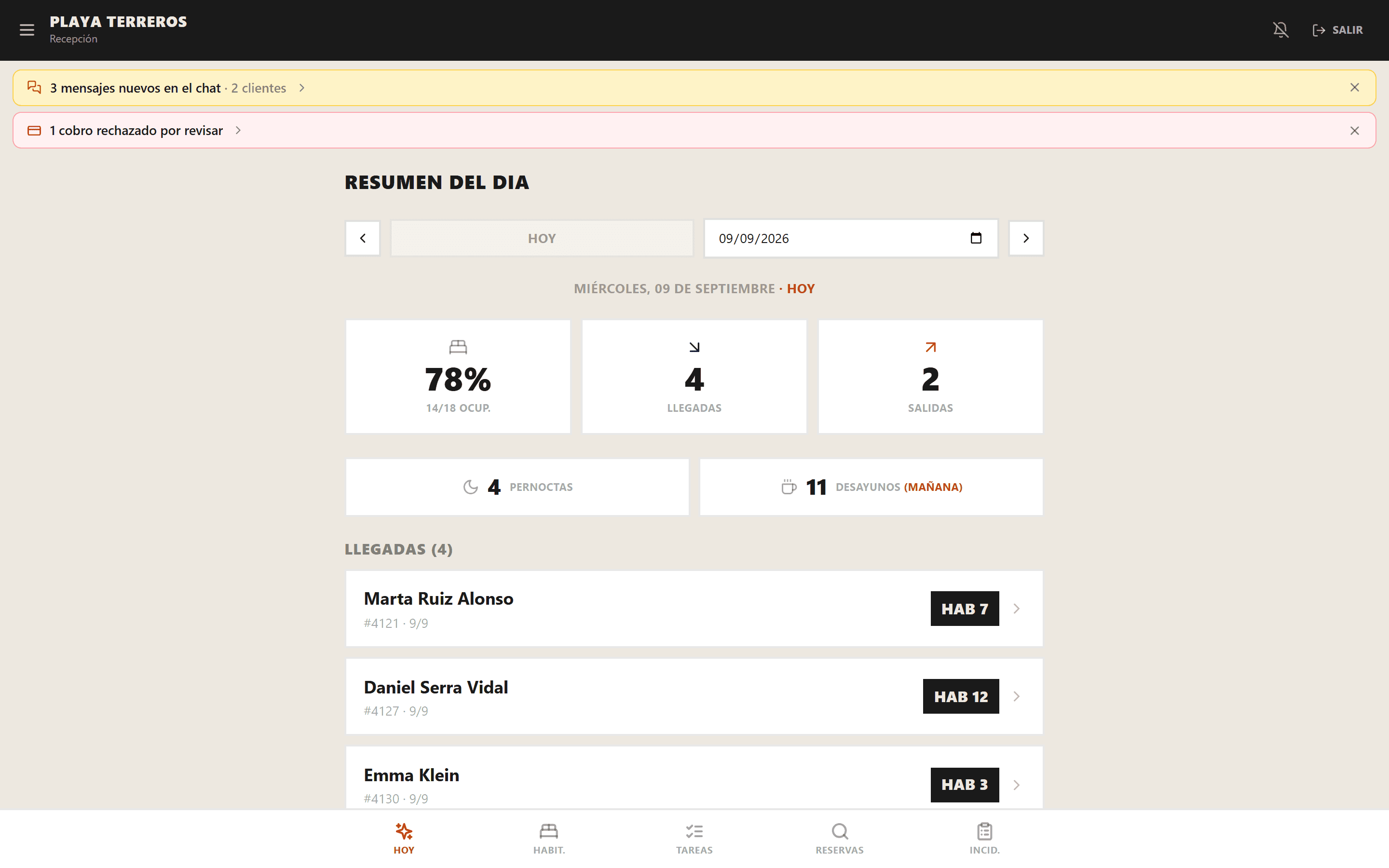Viewport: 1389px width, 868px height.
Task: Click the bed occupancy icon
Action: coord(458,347)
